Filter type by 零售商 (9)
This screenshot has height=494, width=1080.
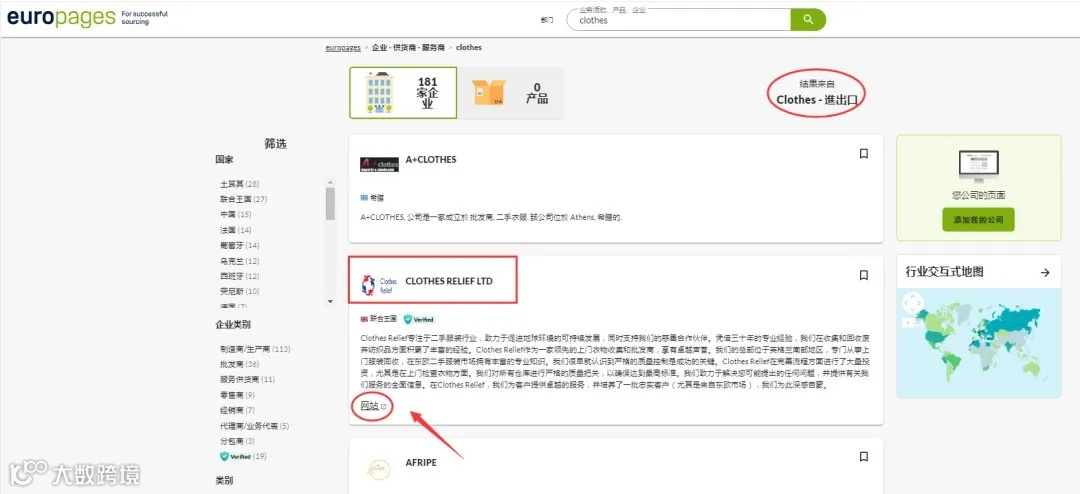coord(238,395)
